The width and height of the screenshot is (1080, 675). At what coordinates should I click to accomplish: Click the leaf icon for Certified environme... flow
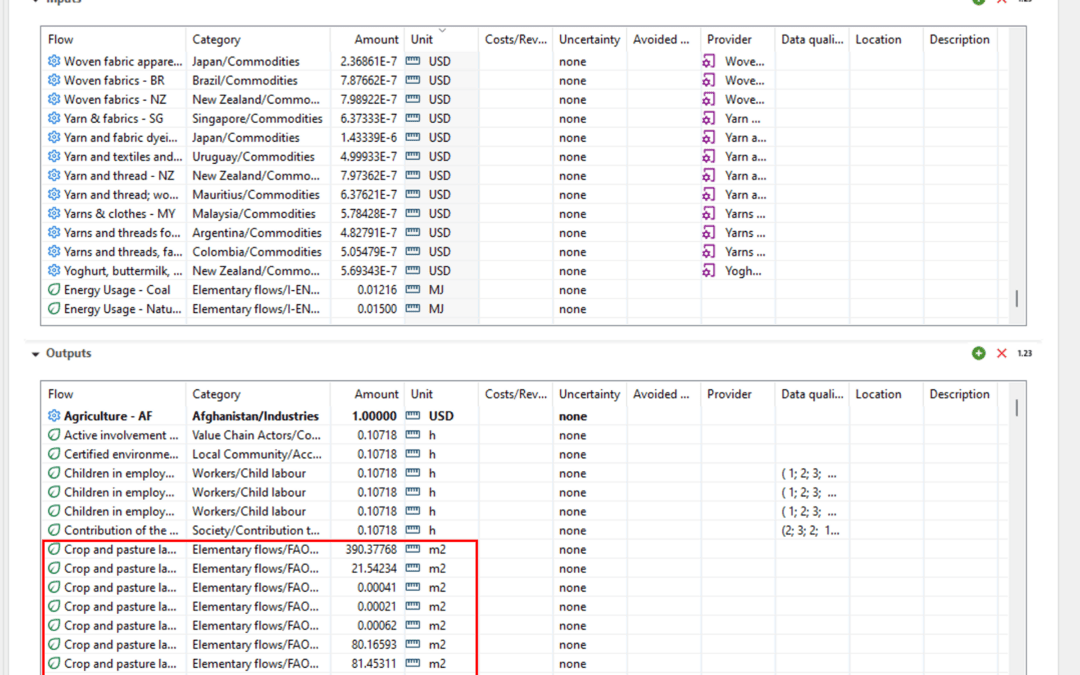54,454
